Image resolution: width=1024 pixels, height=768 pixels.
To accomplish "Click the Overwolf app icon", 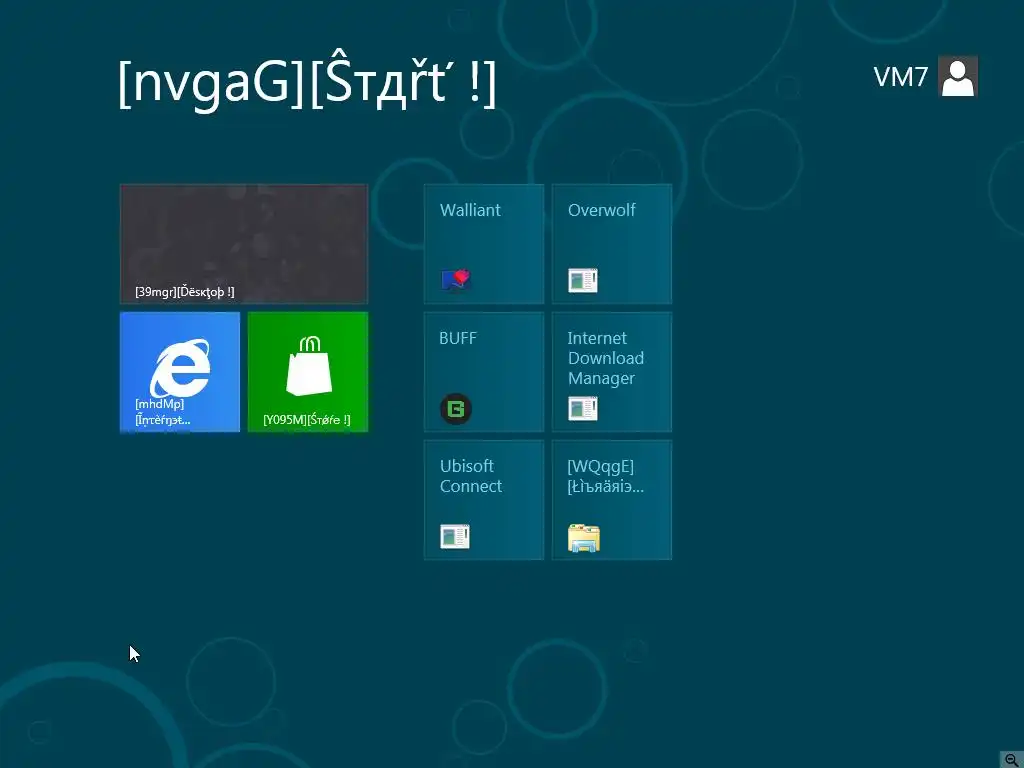I will pyautogui.click(x=583, y=280).
